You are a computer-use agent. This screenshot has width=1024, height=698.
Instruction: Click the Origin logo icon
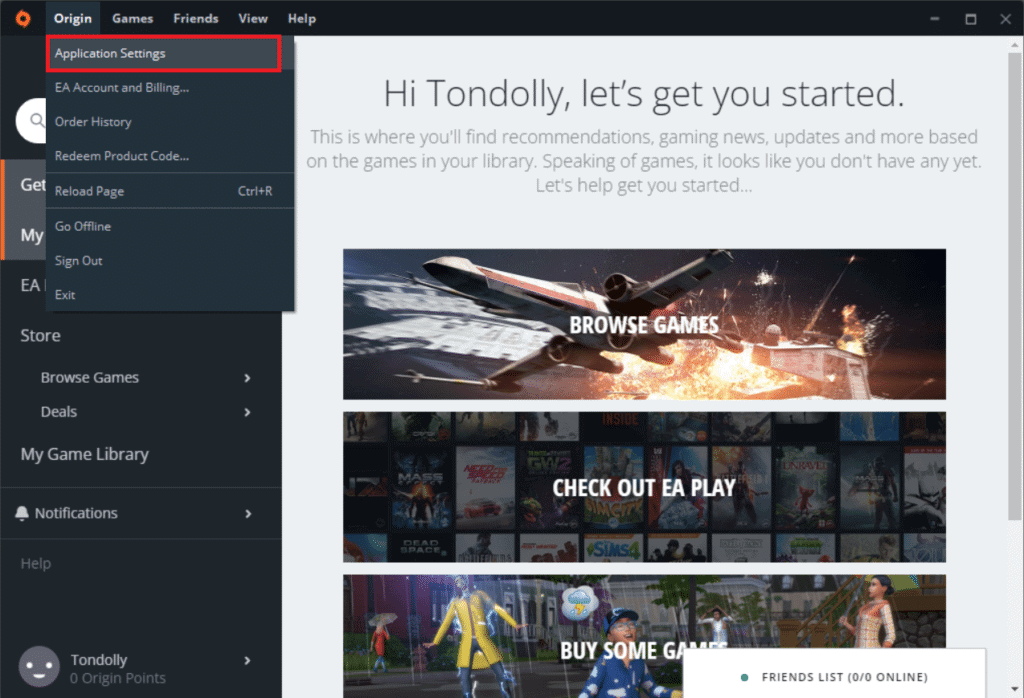click(x=22, y=17)
